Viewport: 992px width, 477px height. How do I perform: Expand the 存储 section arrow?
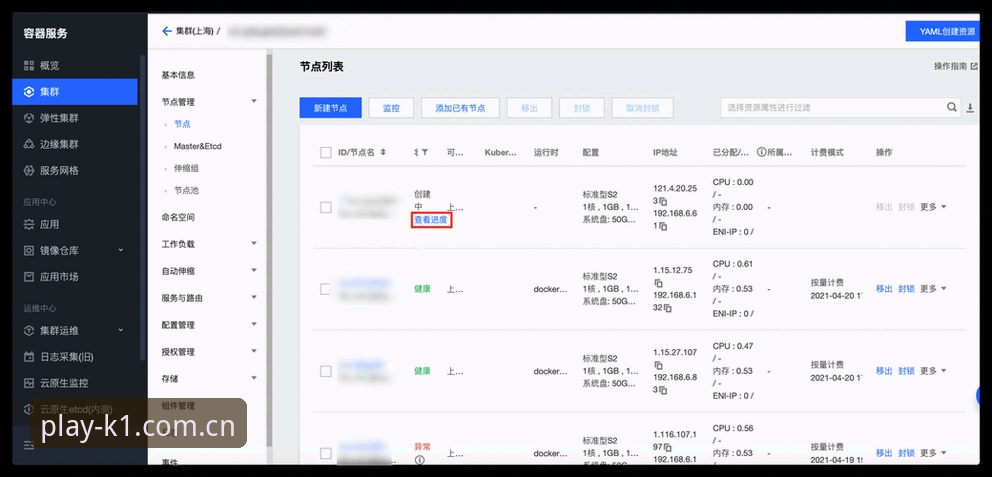click(x=254, y=378)
